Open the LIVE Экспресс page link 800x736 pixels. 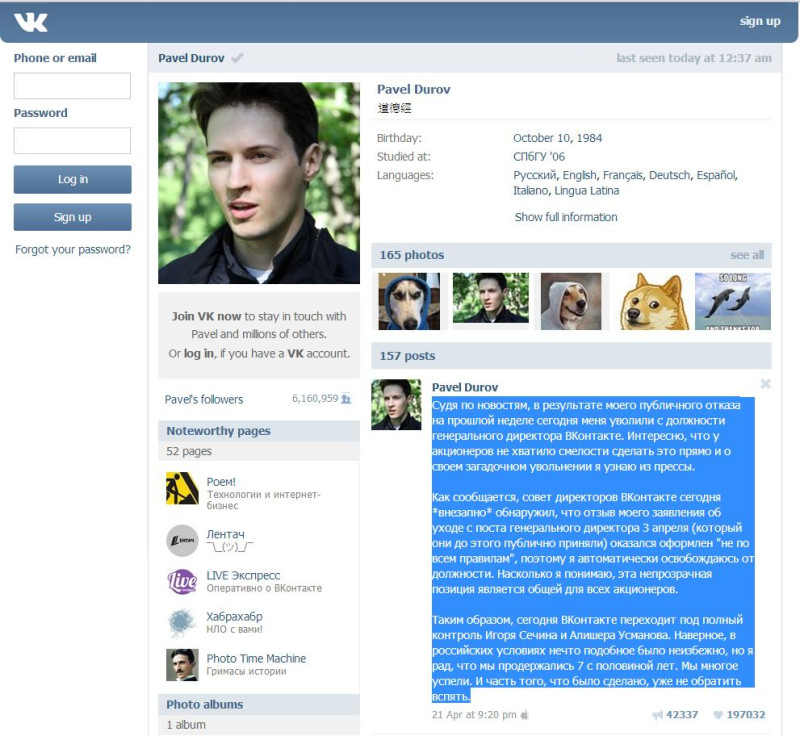pos(243,575)
